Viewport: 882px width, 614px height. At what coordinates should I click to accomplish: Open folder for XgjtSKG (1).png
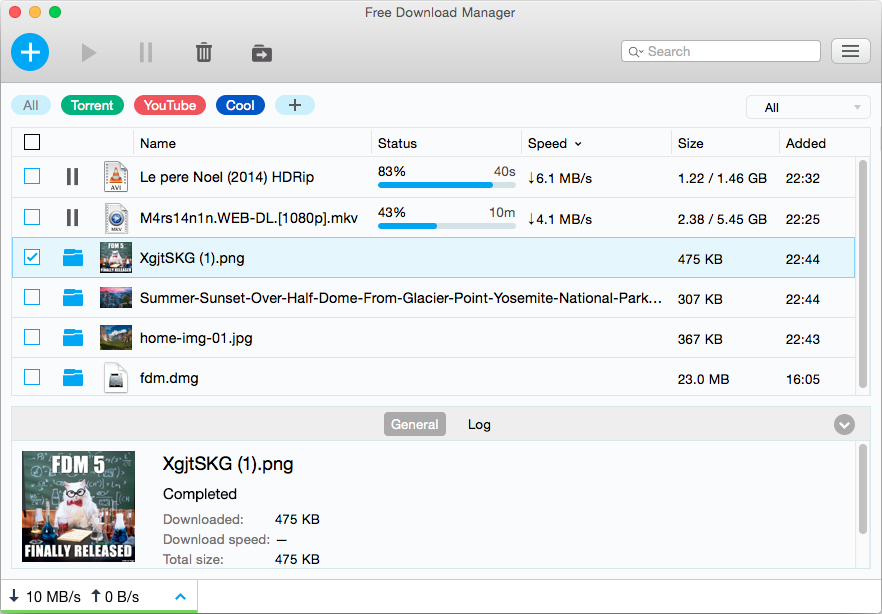tap(73, 258)
